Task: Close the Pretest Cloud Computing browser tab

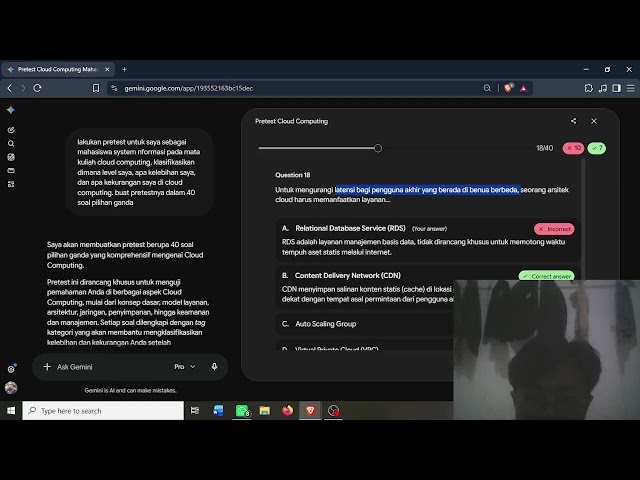Action: [x=107, y=69]
